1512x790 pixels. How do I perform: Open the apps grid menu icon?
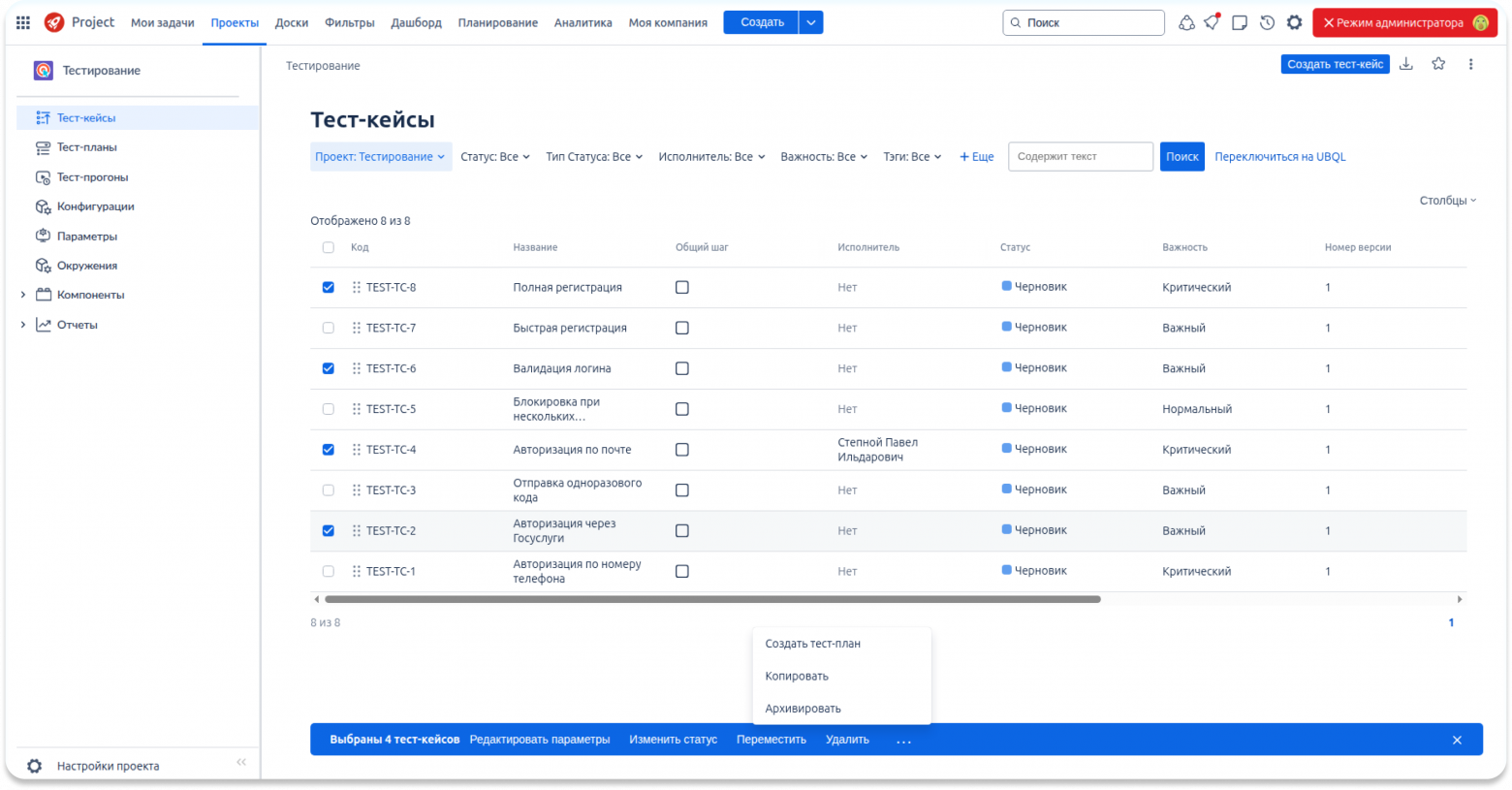(23, 22)
